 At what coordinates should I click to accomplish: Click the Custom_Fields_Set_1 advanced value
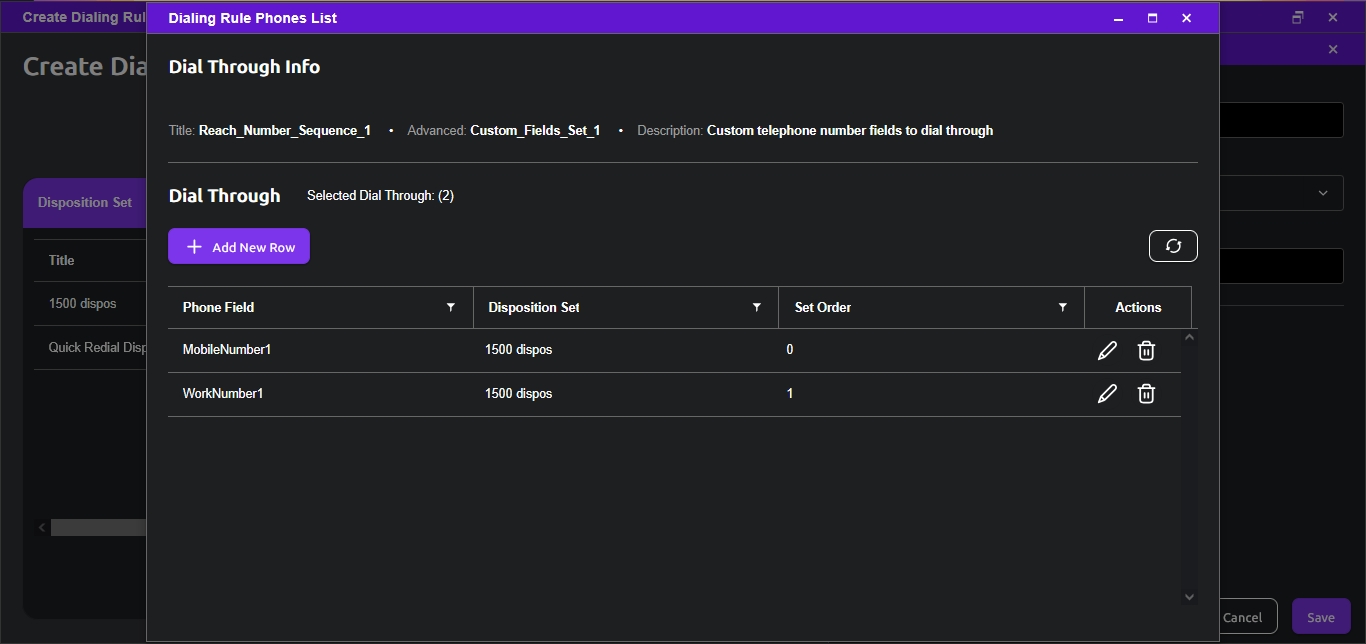pos(535,130)
